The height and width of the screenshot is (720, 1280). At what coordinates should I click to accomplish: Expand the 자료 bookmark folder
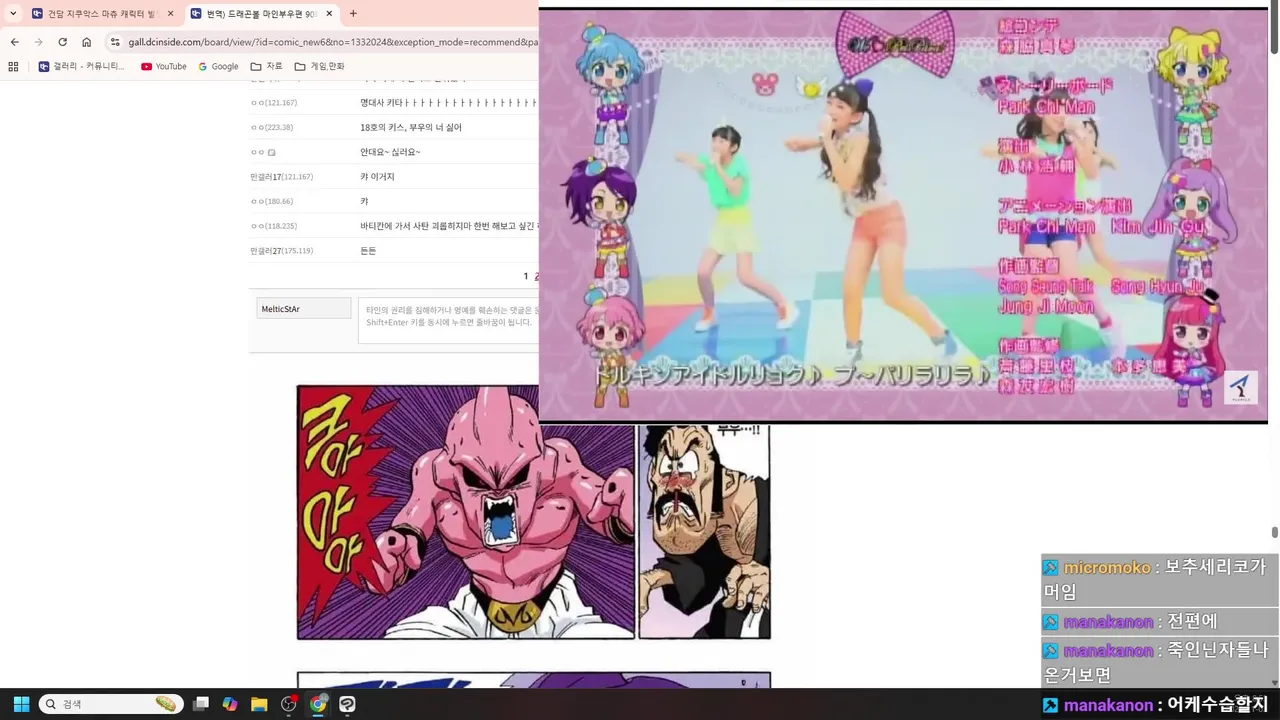pyautogui.click(x=266, y=67)
